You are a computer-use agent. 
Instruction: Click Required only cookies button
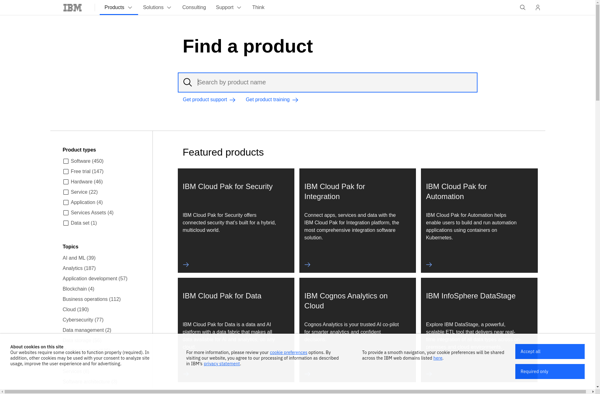click(x=549, y=371)
